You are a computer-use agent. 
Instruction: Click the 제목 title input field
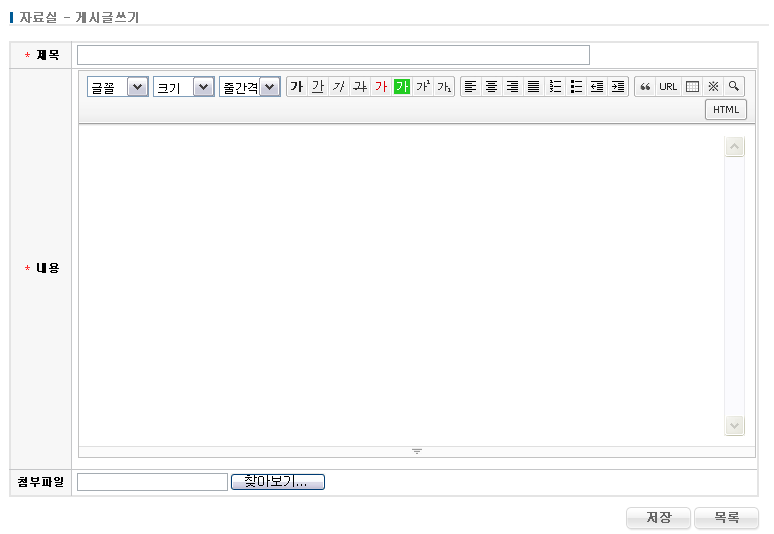tap(333, 55)
